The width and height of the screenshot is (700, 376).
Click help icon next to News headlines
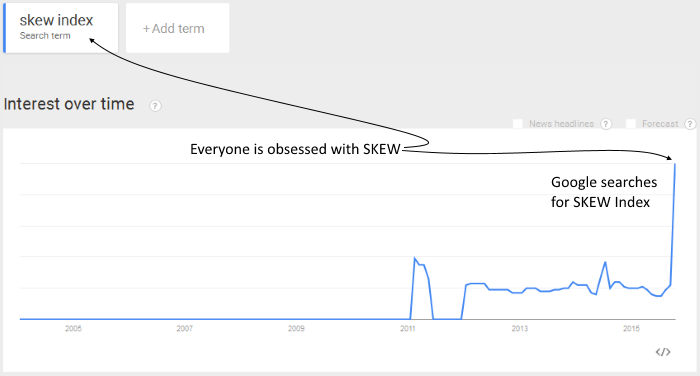606,124
